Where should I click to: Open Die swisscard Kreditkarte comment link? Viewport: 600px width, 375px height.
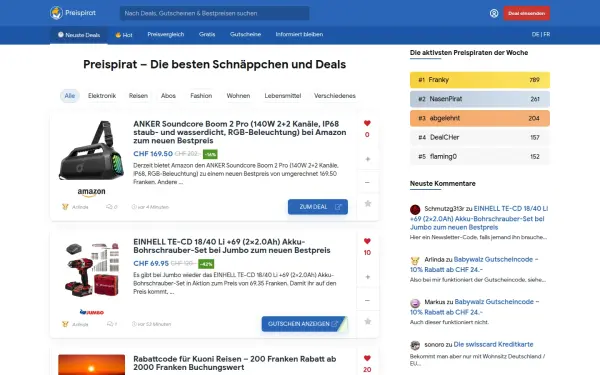coord(493,344)
